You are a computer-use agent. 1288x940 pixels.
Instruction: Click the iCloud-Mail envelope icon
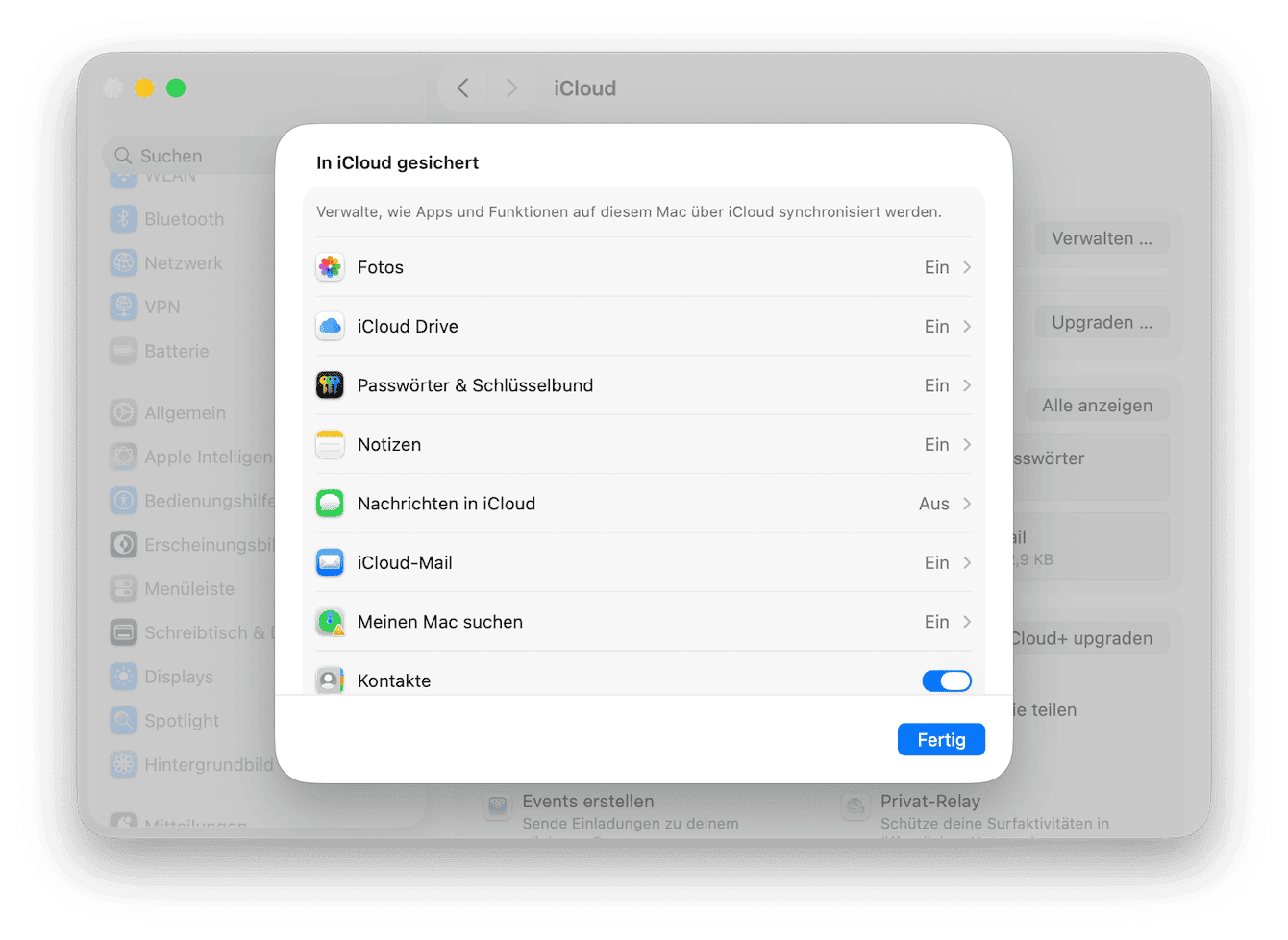pyautogui.click(x=330, y=563)
